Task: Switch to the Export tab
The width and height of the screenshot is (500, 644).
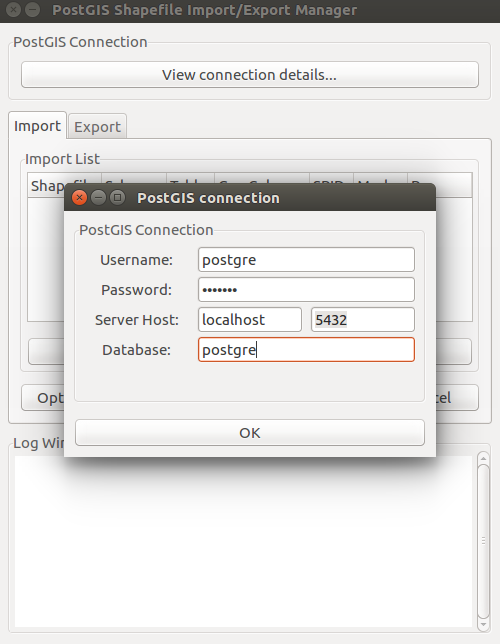Action: tap(97, 126)
